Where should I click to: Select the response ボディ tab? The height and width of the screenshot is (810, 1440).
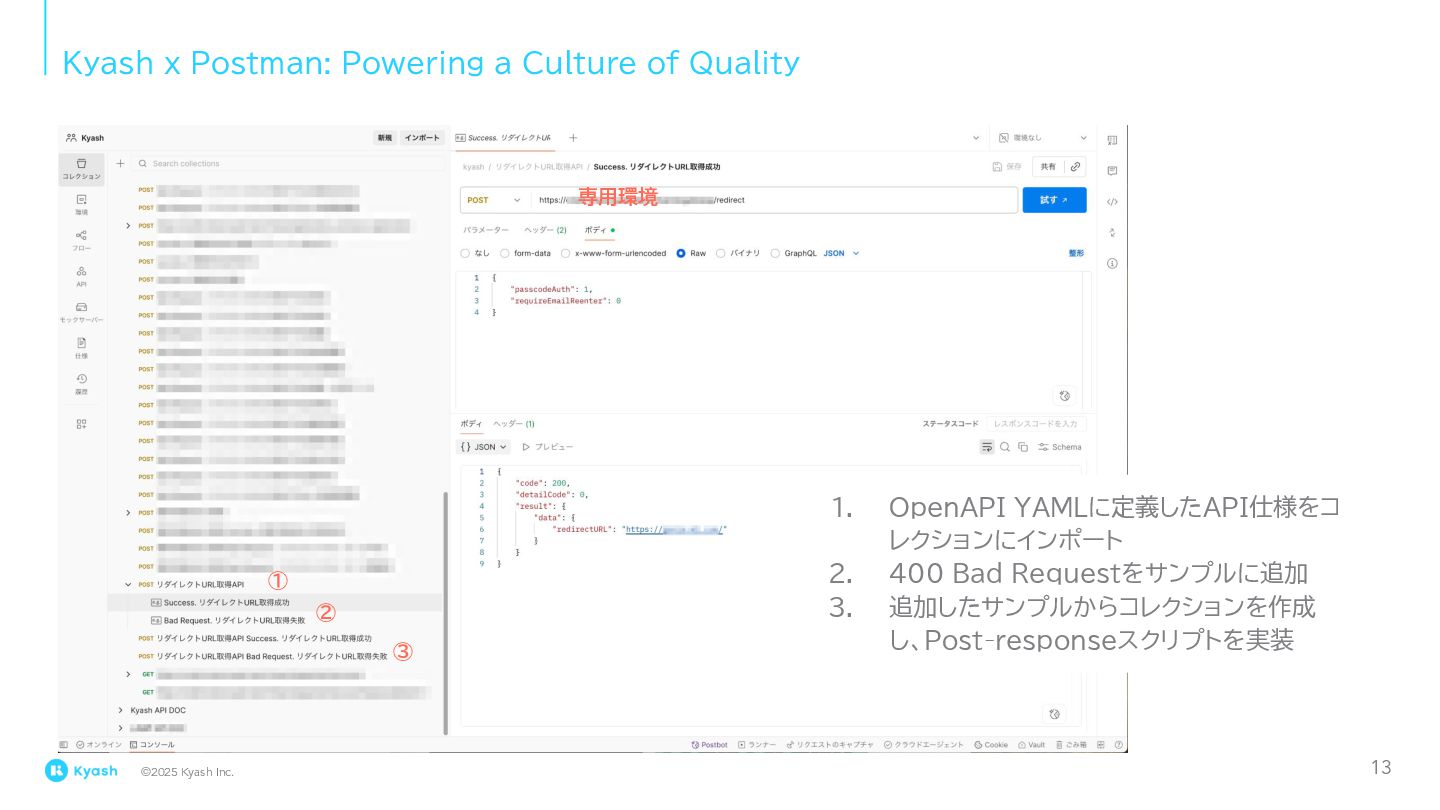471,424
